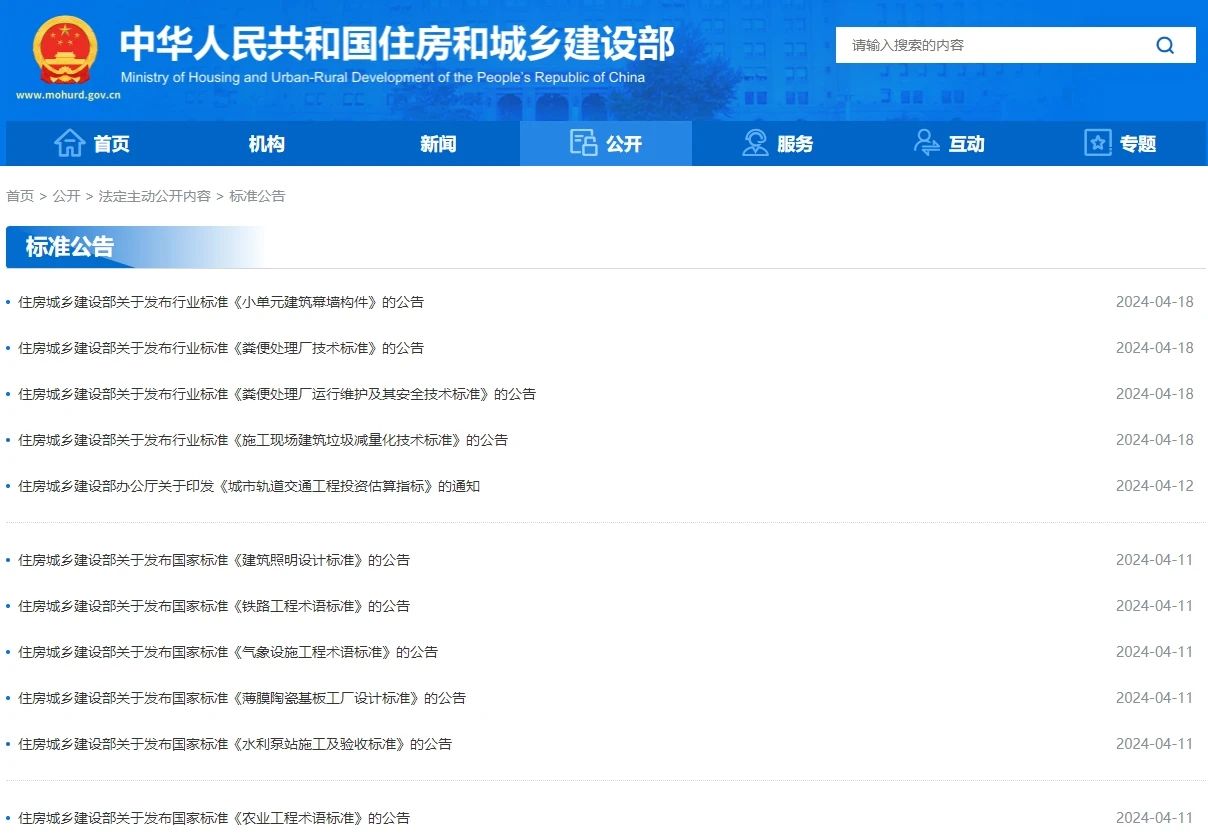Click the date 2024-04-11 beside 《铁路工程术语标准》
Screen dimensions: 1208x840
point(1155,606)
